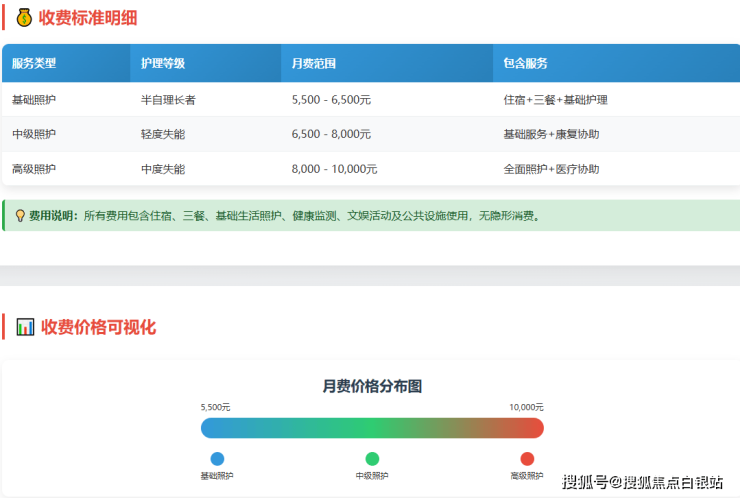Select the 高级照护 table row cell

point(34,169)
